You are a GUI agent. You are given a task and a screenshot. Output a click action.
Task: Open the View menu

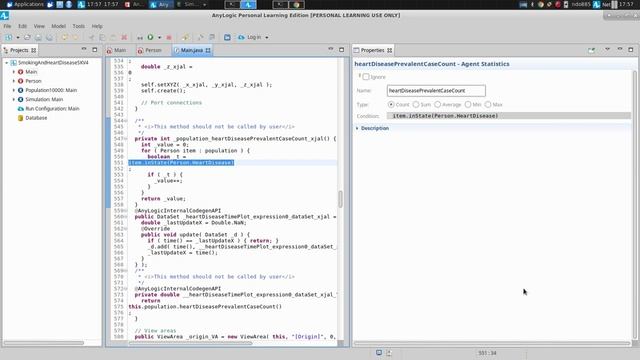coord(39,26)
